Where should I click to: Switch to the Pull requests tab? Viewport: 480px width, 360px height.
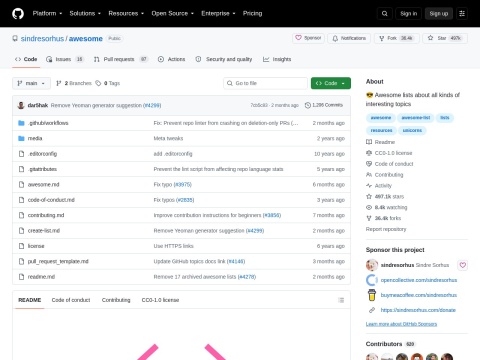121,59
